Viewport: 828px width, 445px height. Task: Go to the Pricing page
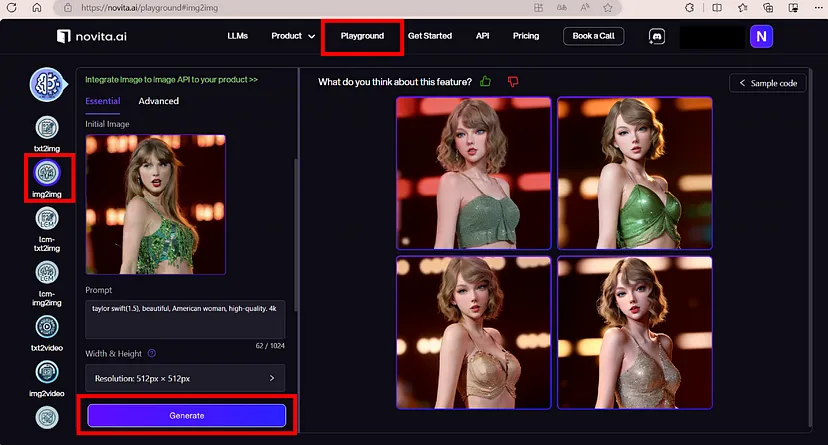coord(526,36)
